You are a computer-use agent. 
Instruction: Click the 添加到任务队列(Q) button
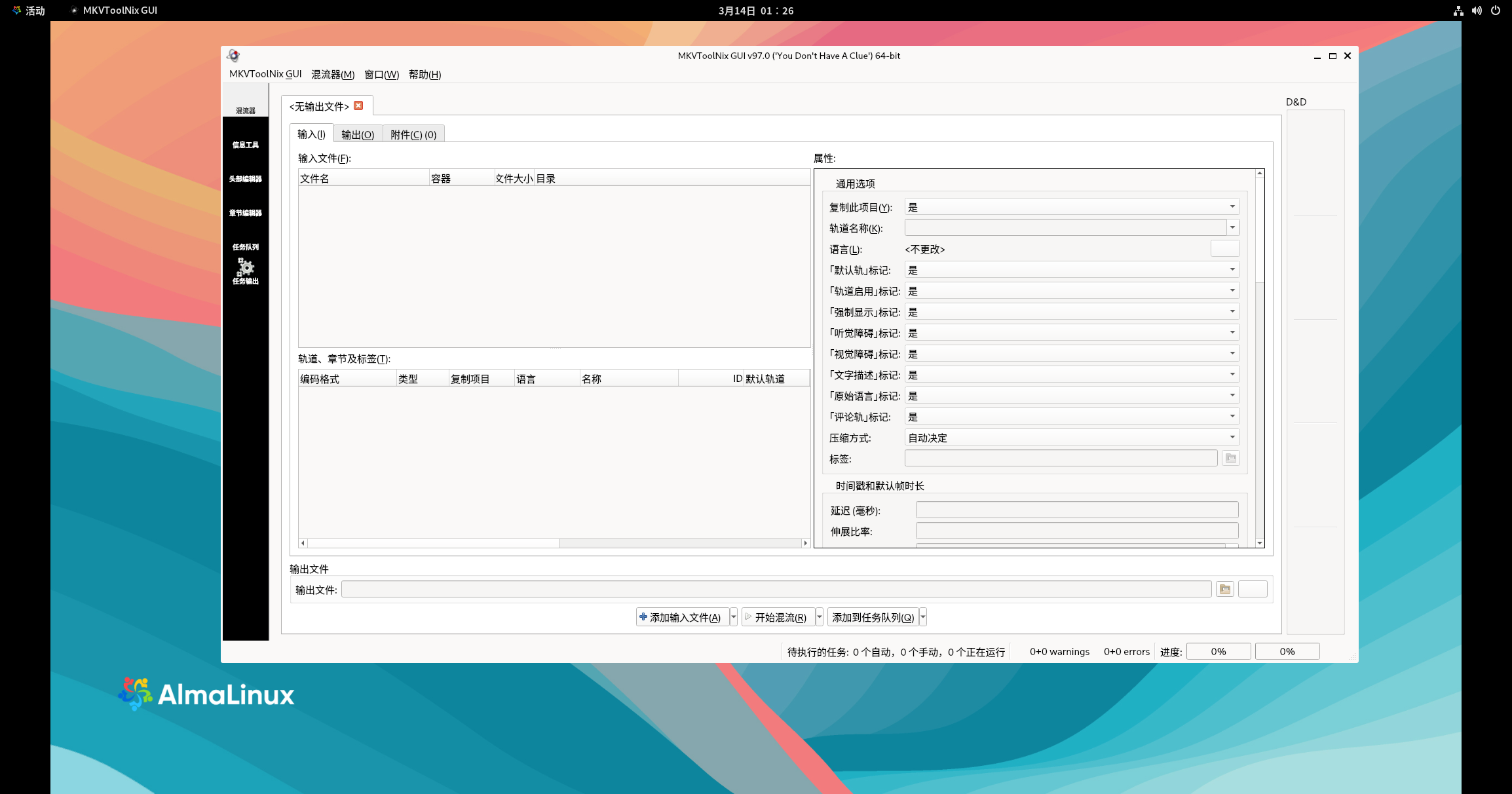873,617
